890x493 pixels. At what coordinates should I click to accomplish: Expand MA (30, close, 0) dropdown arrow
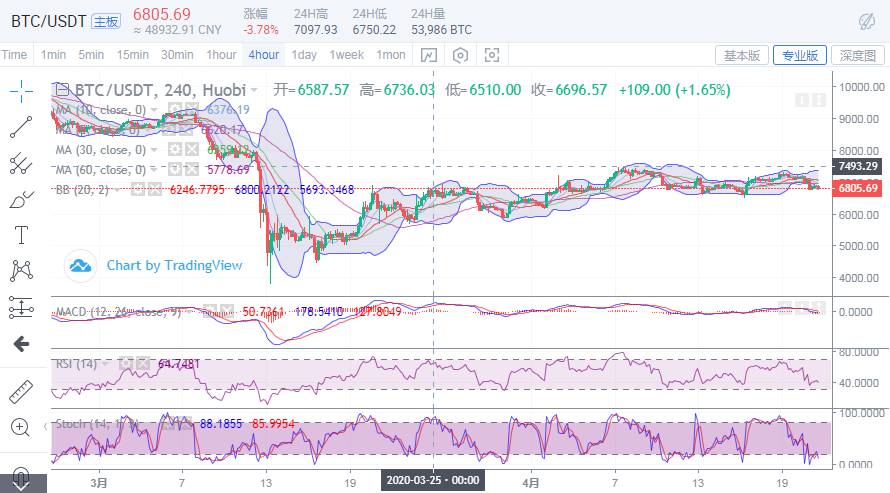(154, 150)
